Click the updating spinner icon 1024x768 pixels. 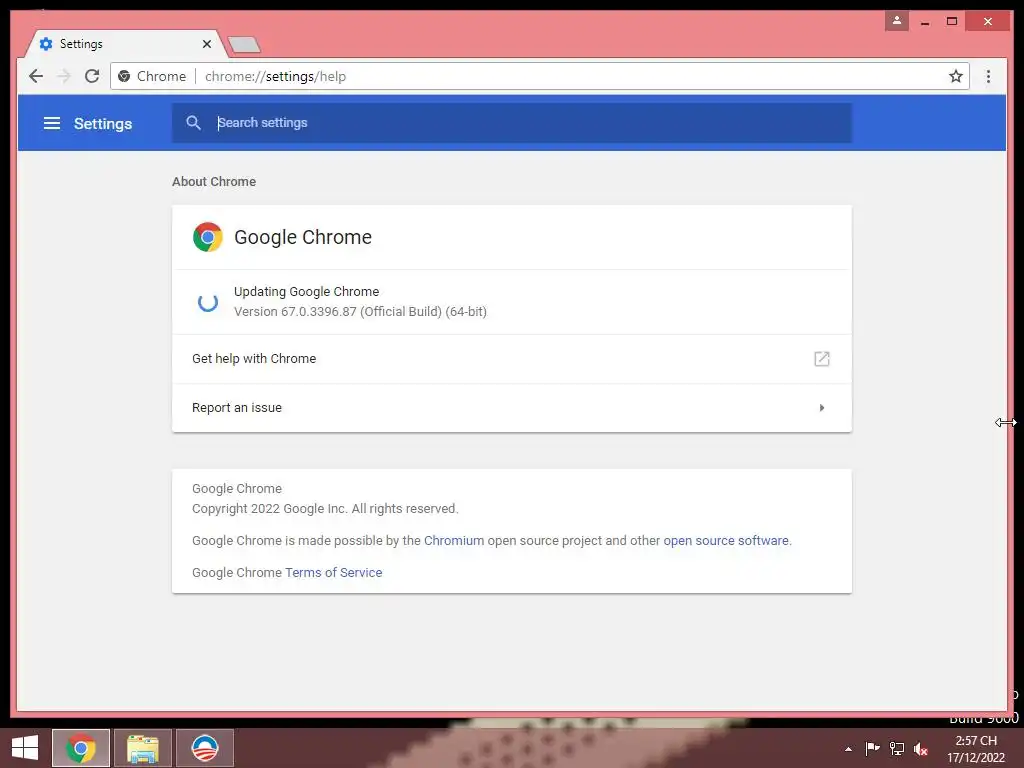click(208, 302)
